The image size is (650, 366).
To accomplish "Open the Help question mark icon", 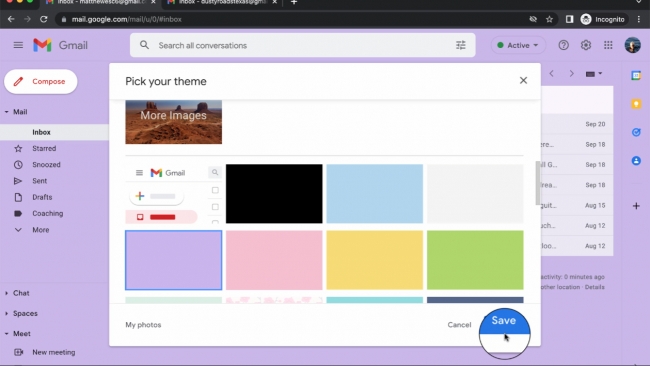I will click(x=563, y=45).
